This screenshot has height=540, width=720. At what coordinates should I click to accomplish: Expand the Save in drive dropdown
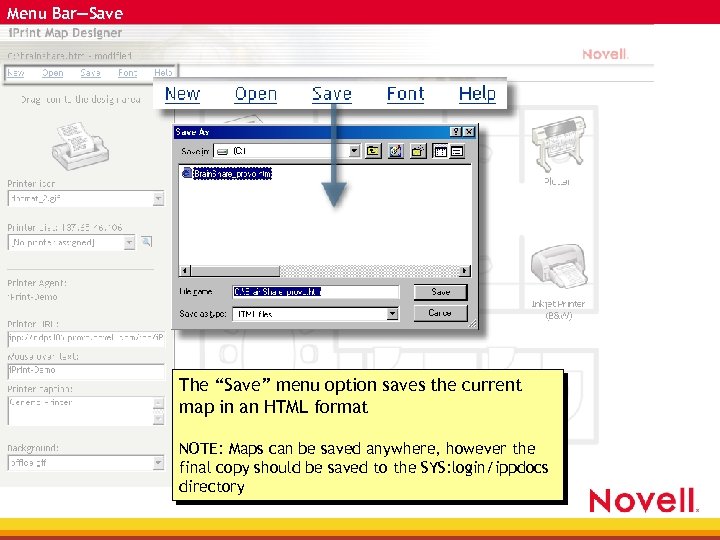[x=354, y=151]
